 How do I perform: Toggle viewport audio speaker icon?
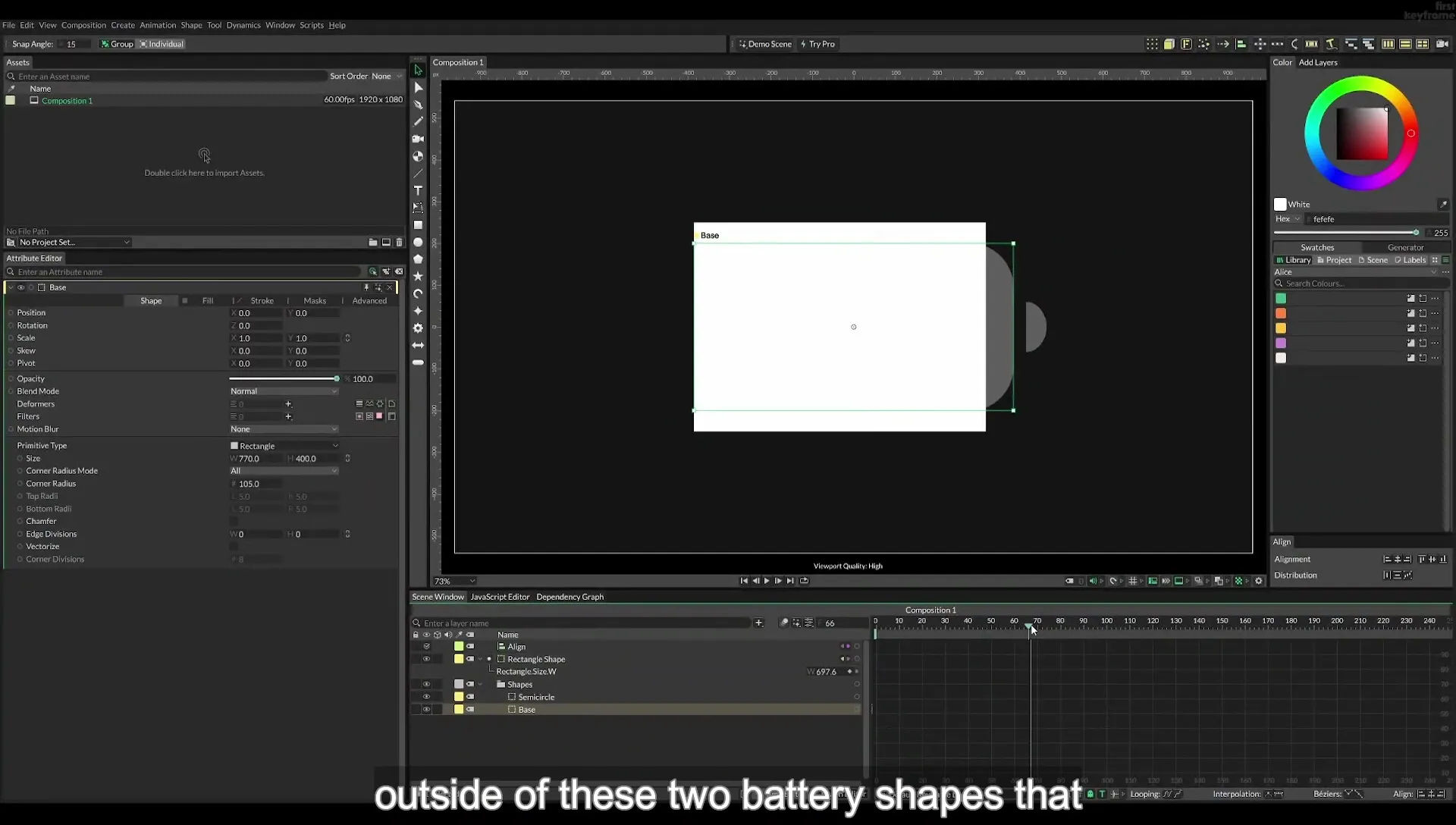1093,581
